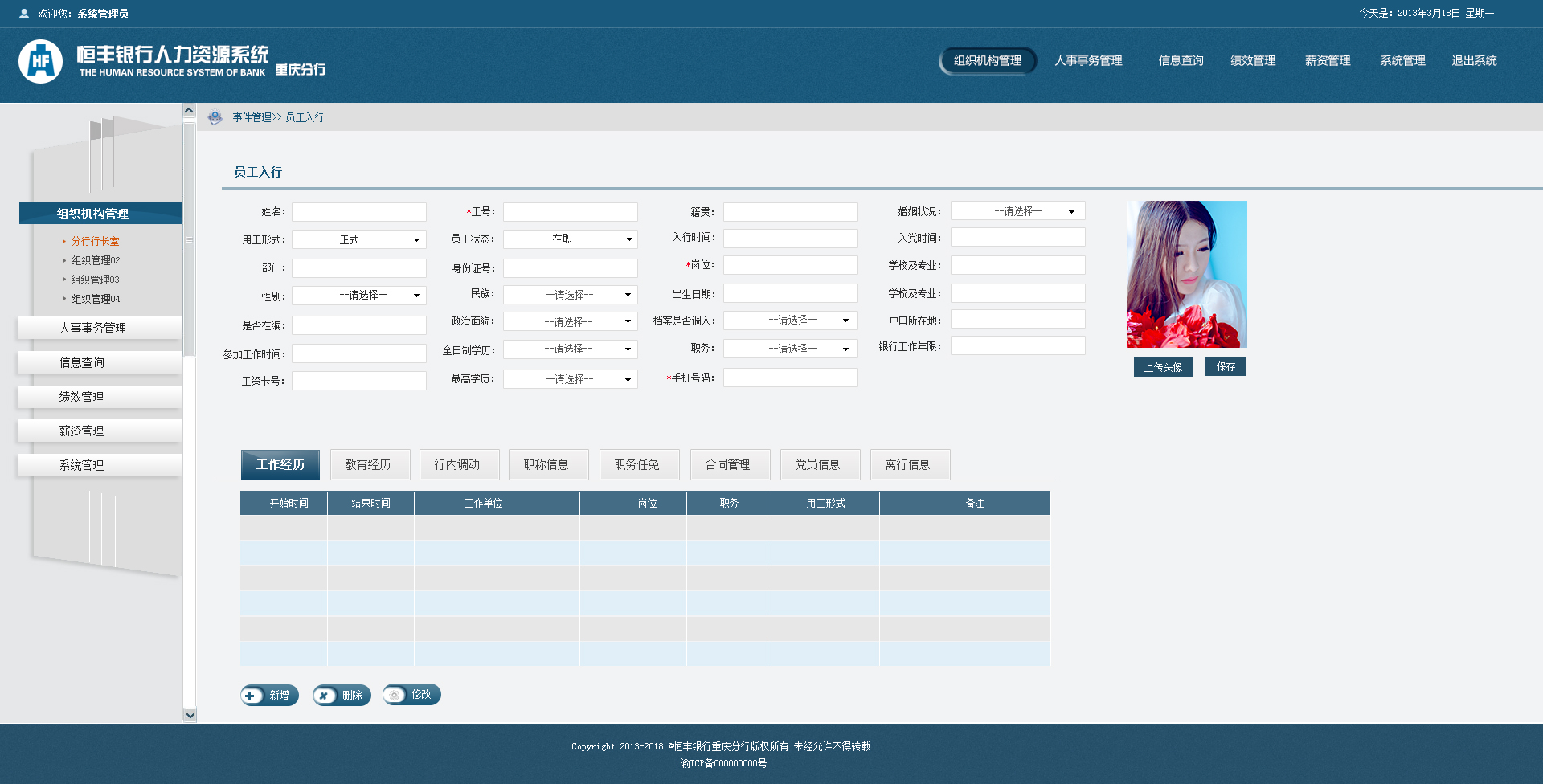Select 组织机构管理 in top navigation

coord(988,61)
